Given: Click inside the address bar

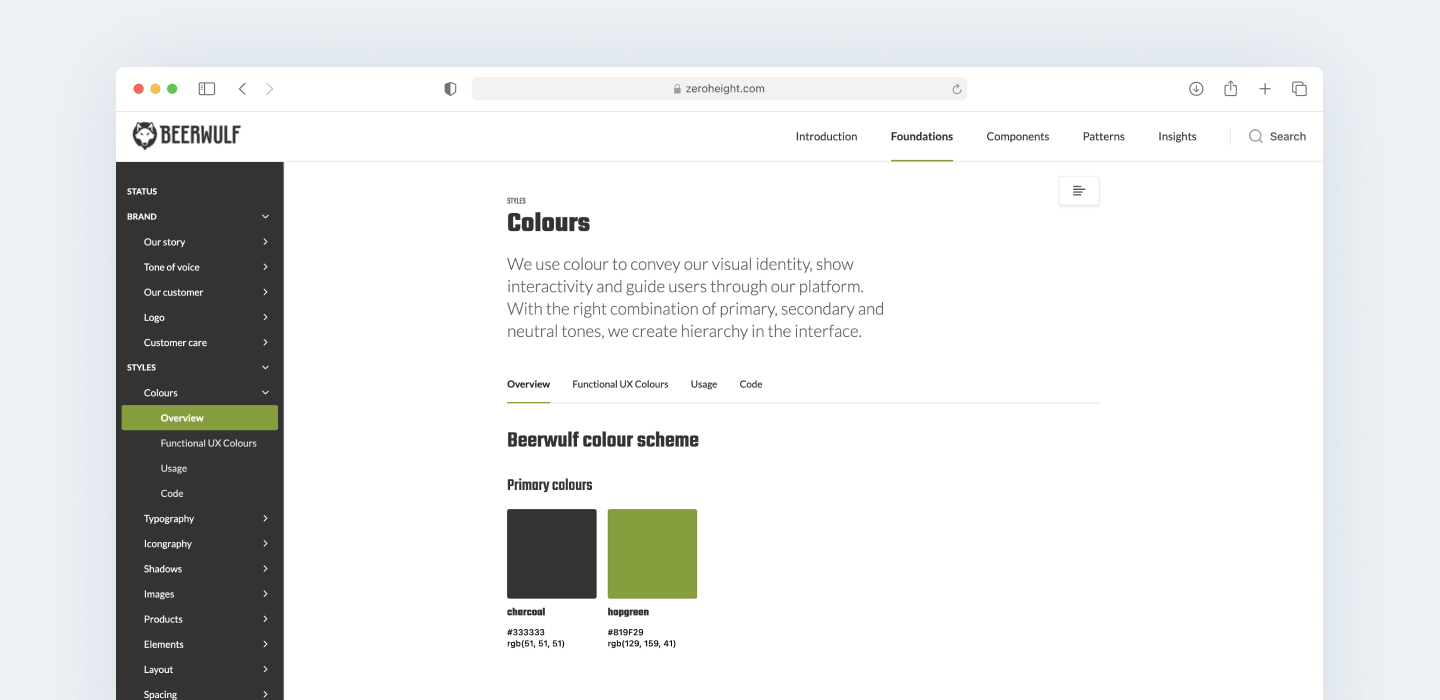Looking at the screenshot, I should pos(719,88).
